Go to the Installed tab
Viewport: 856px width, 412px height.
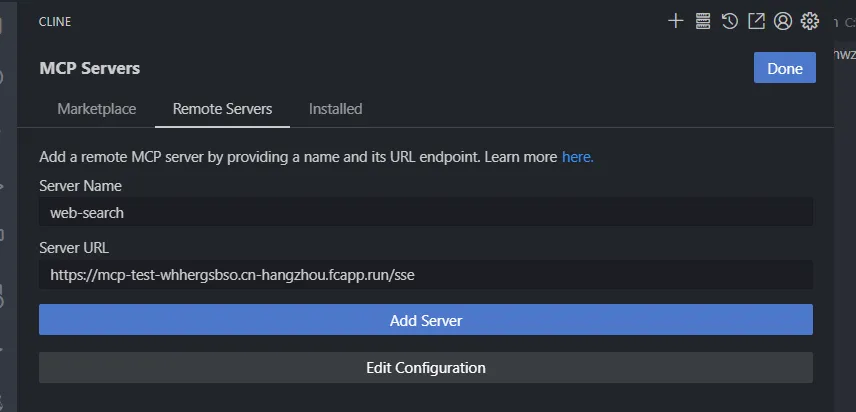335,109
